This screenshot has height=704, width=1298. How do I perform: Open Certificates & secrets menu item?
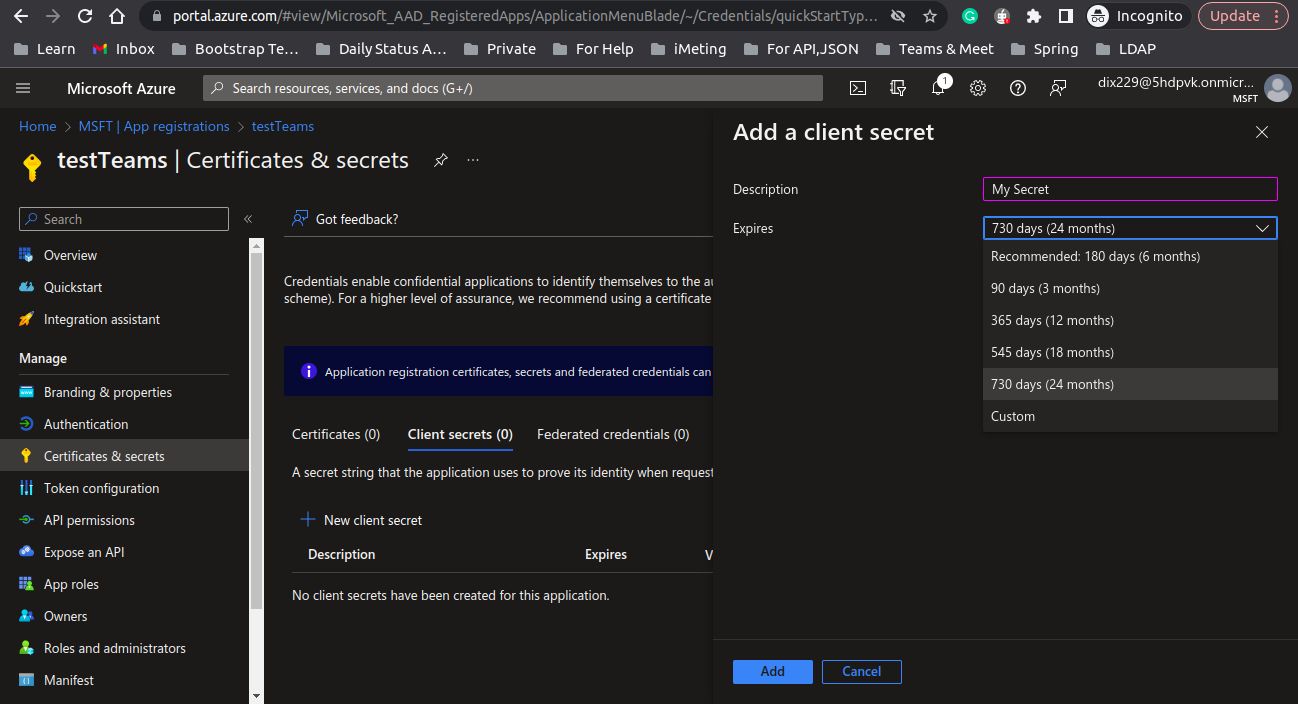point(124,456)
